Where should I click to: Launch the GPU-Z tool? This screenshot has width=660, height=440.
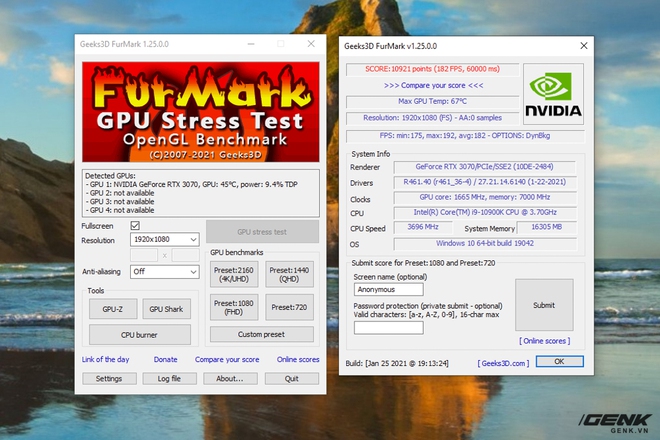[x=113, y=309]
